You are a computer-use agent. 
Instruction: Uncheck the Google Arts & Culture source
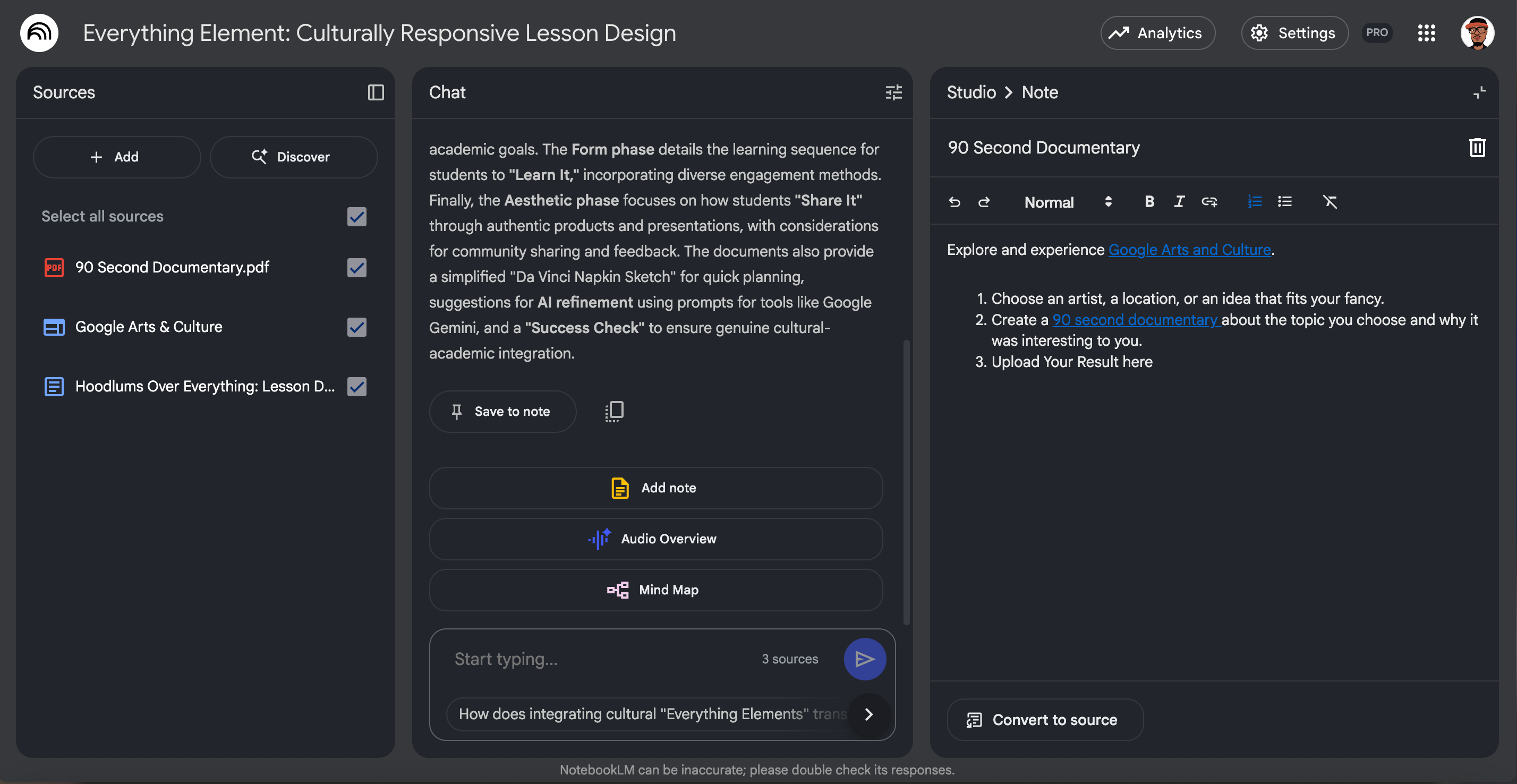click(x=356, y=327)
